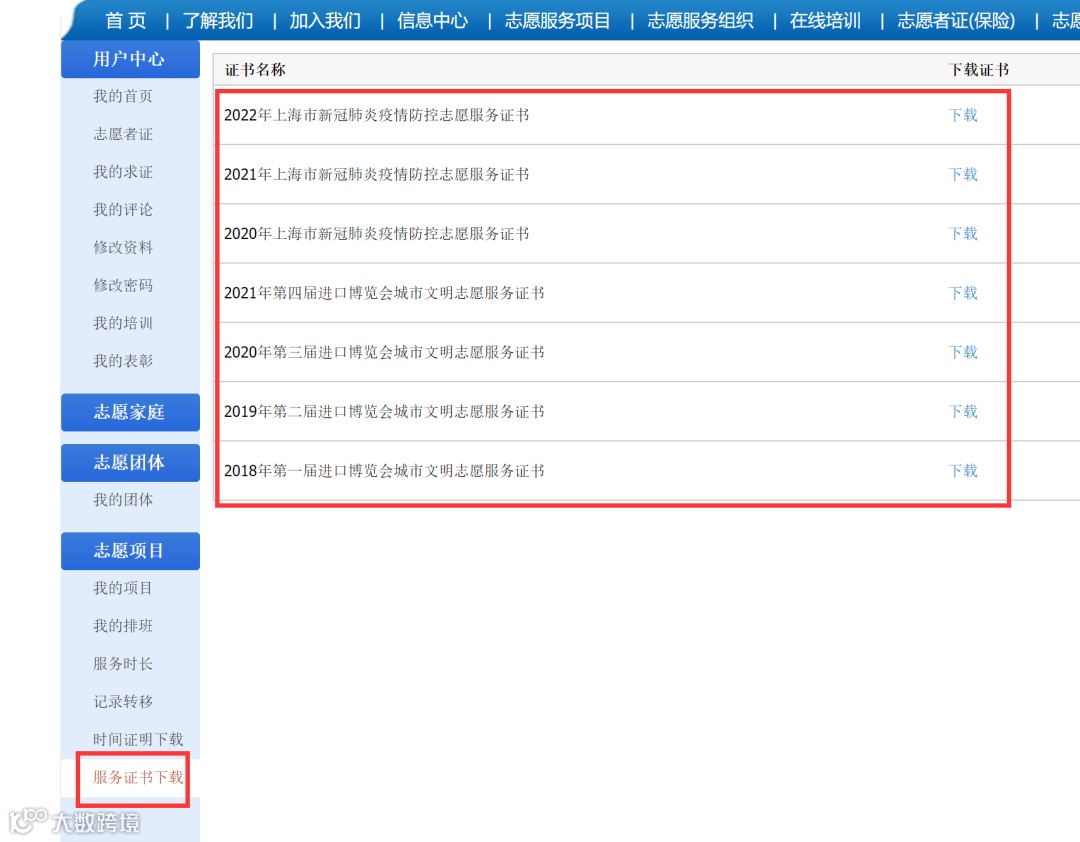Open the 志愿者证(保险) menu item

(x=954, y=20)
